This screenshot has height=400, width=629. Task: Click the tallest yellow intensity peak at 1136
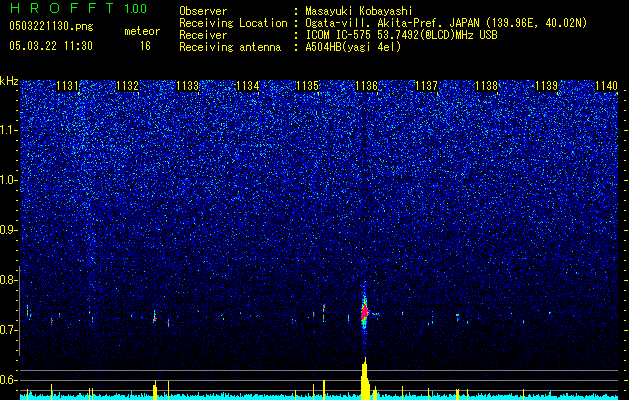click(365, 378)
